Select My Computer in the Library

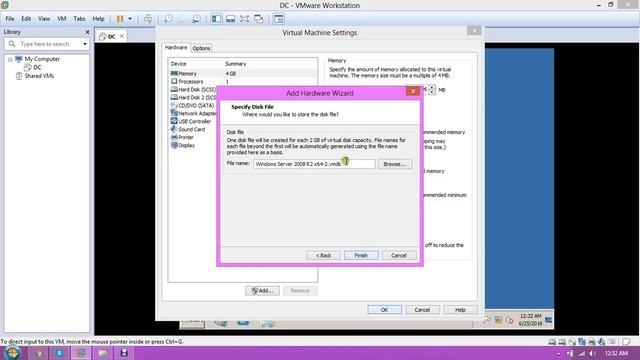pyautogui.click(x=42, y=59)
